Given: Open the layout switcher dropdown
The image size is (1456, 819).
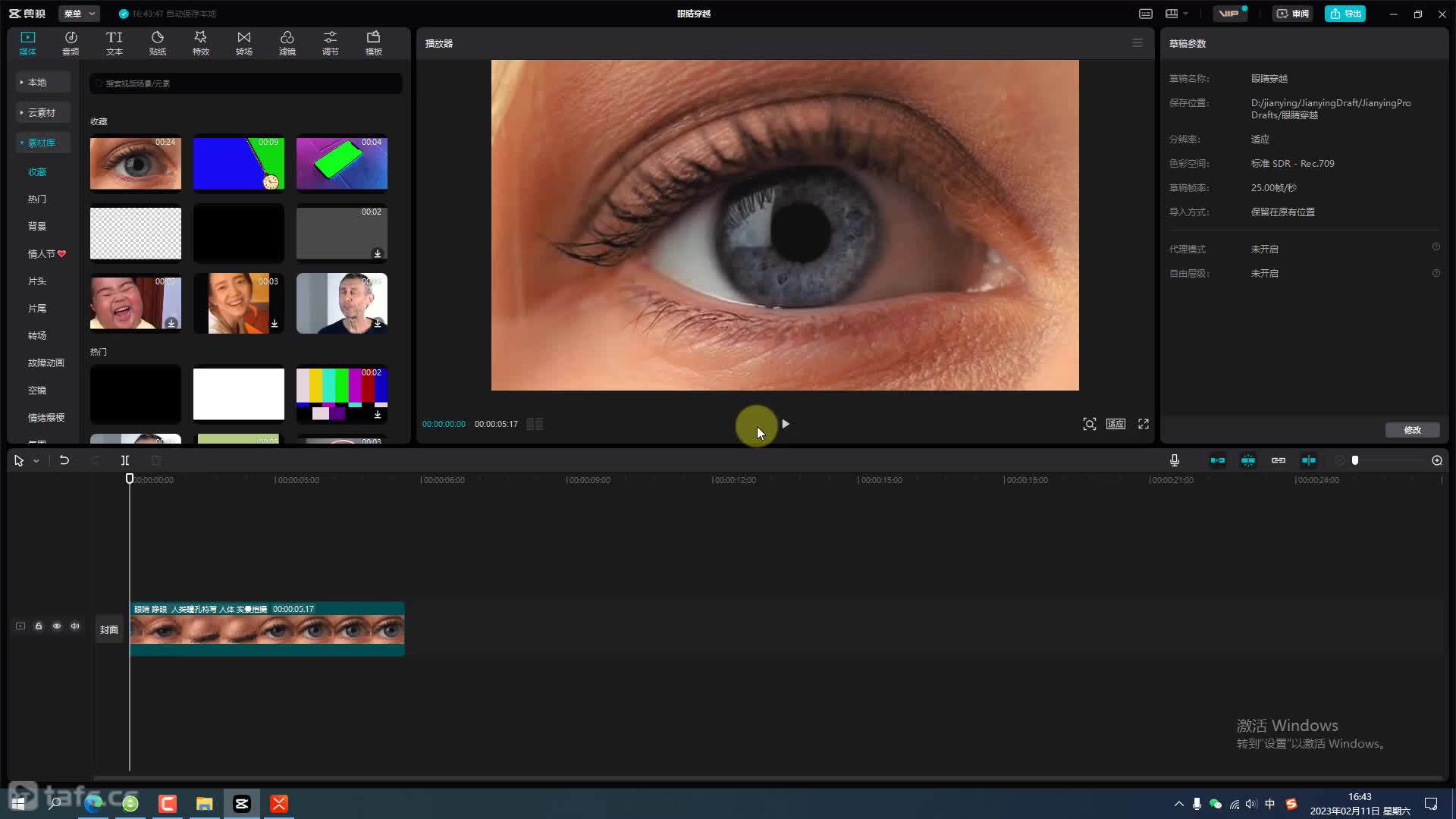Looking at the screenshot, I should tap(1177, 14).
